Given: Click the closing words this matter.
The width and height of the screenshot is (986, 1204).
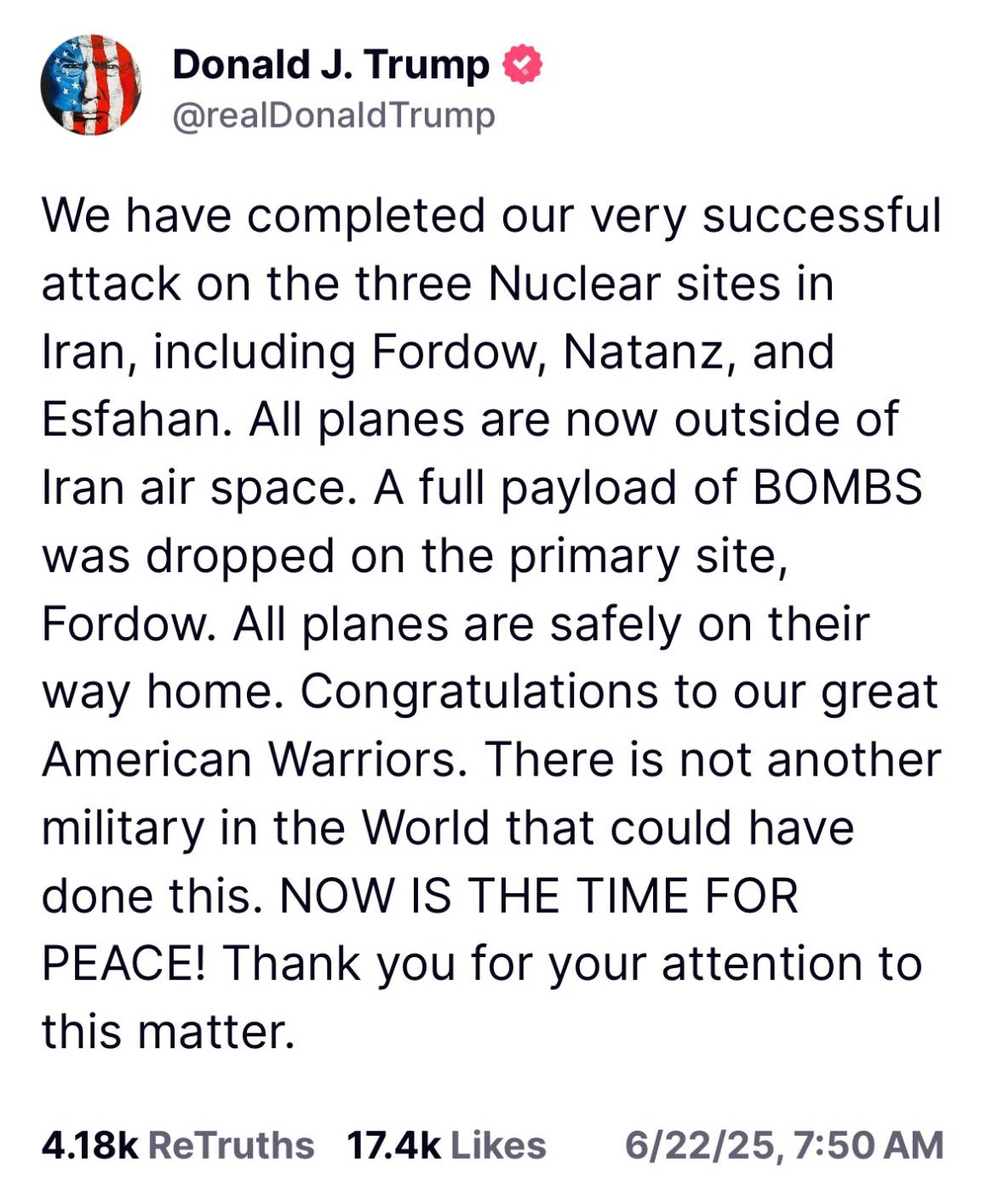Looking at the screenshot, I should pyautogui.click(x=168, y=1033).
